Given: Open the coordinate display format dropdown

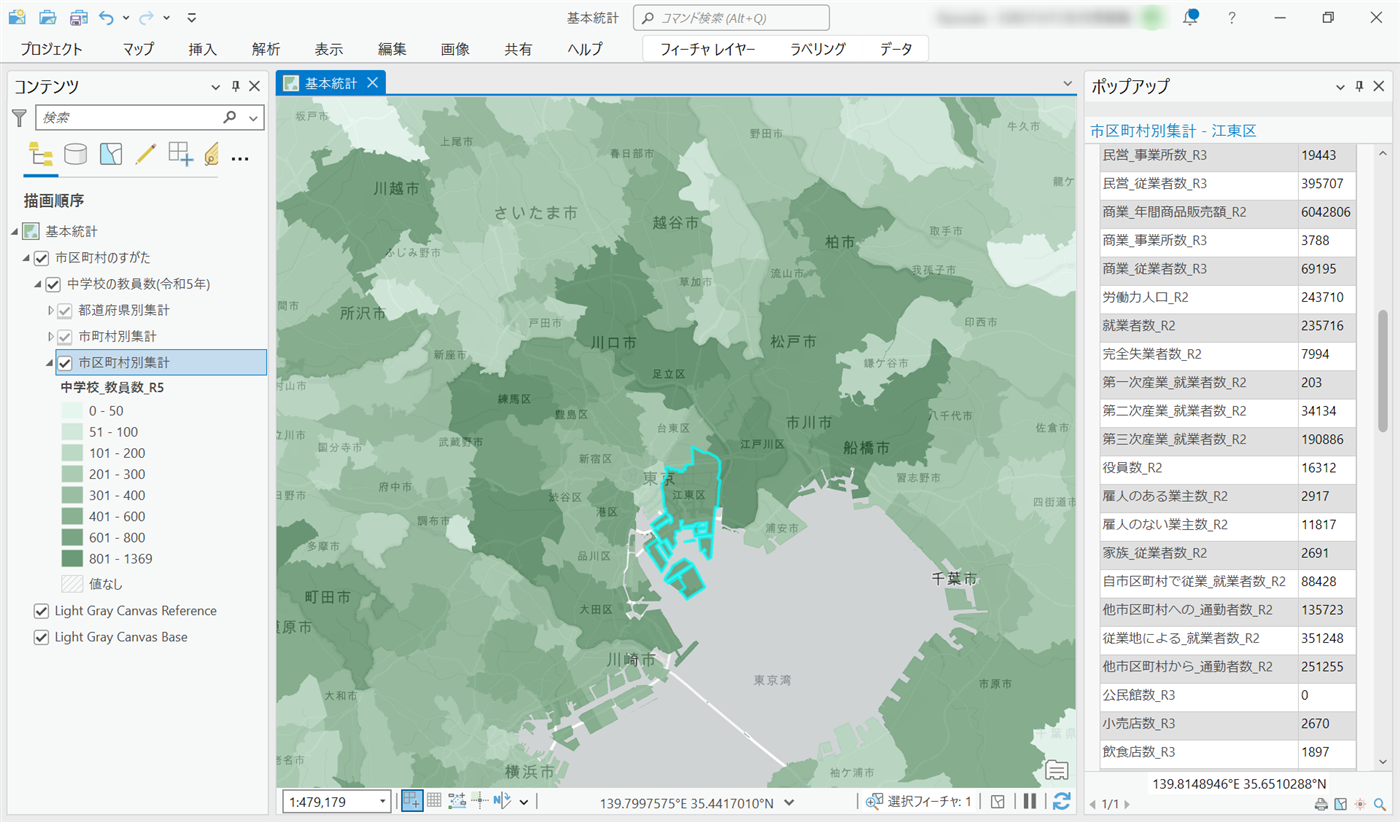Looking at the screenshot, I should (789, 801).
